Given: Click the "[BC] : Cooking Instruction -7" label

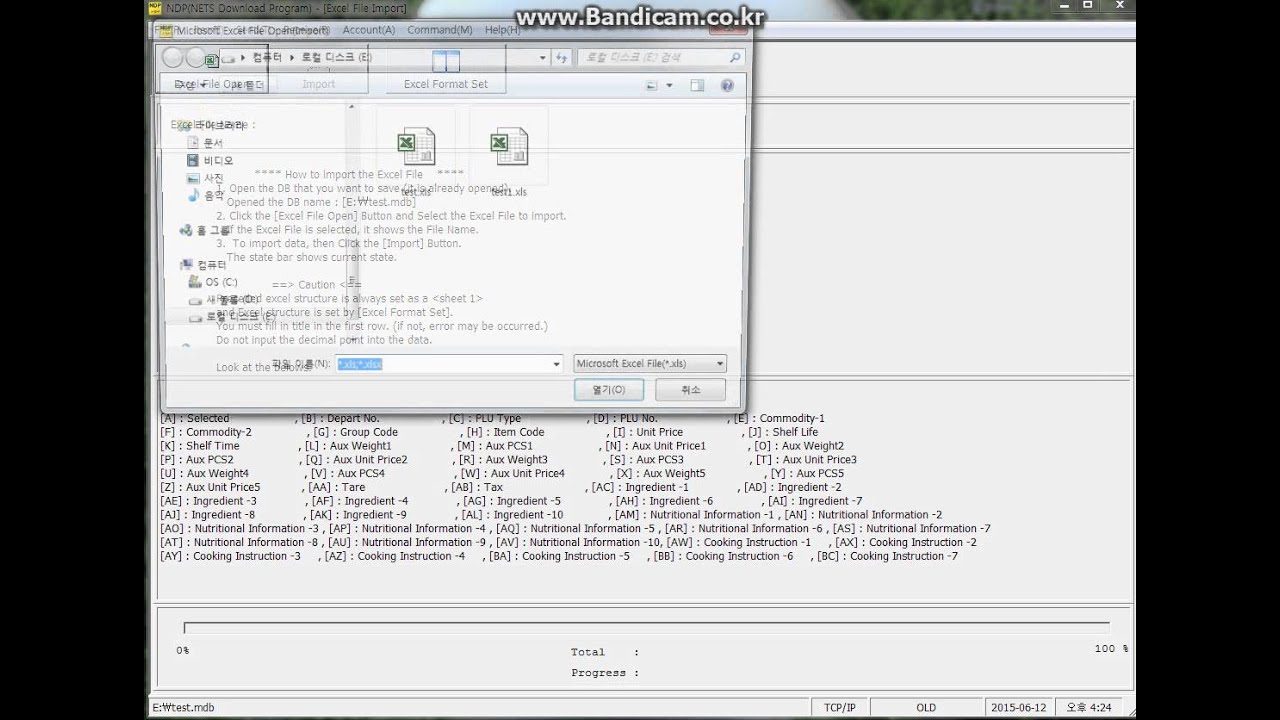Looking at the screenshot, I should pyautogui.click(x=888, y=556).
